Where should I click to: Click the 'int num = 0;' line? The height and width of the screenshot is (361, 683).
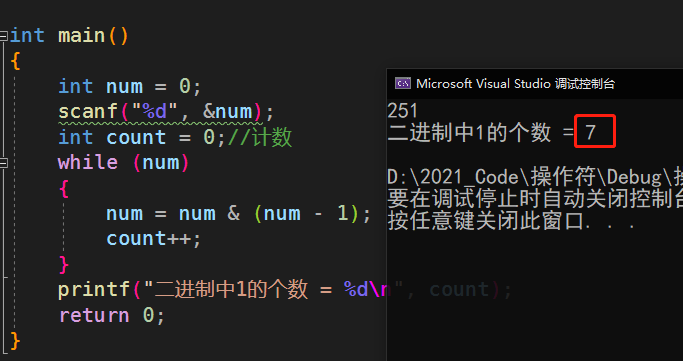pos(129,86)
